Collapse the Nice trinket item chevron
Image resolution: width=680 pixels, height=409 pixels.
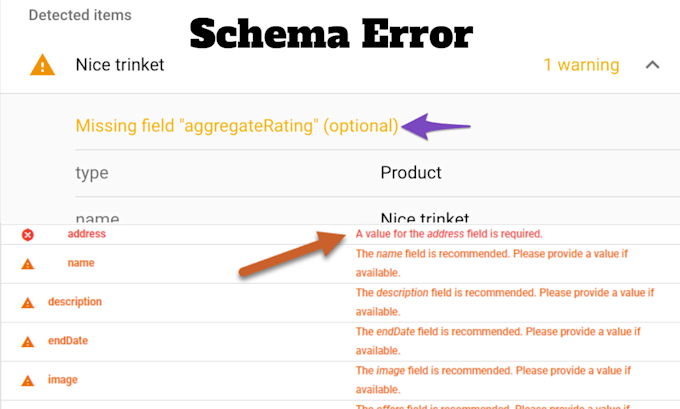pos(652,65)
